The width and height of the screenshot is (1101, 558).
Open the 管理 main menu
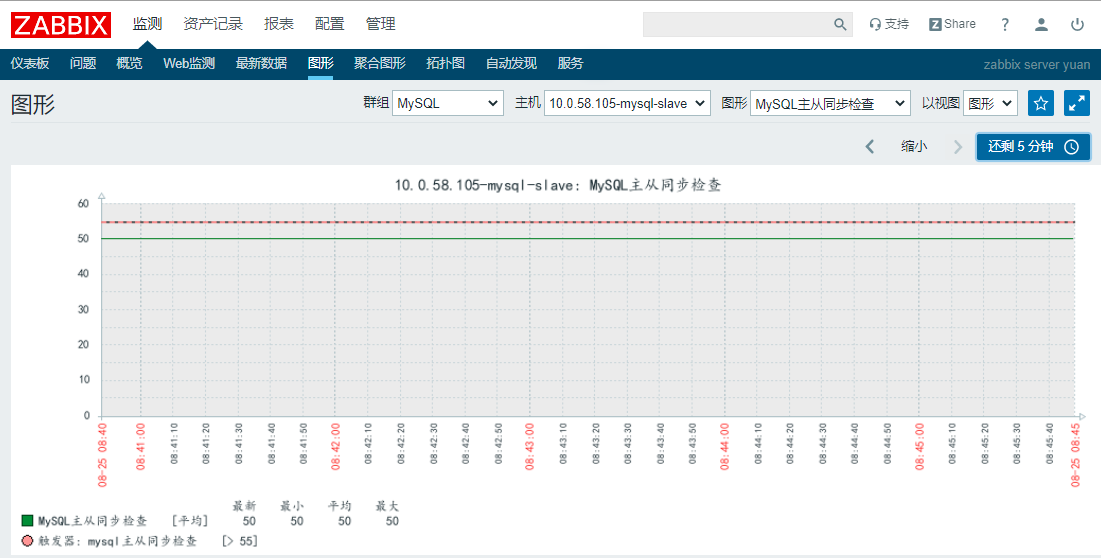381,25
